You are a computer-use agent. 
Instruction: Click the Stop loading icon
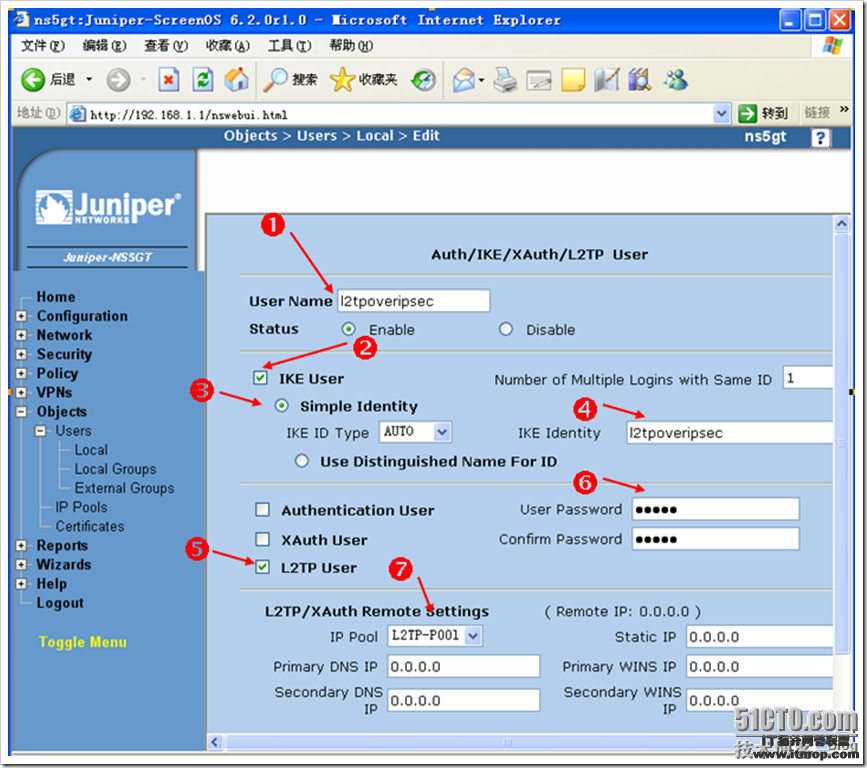(x=169, y=80)
